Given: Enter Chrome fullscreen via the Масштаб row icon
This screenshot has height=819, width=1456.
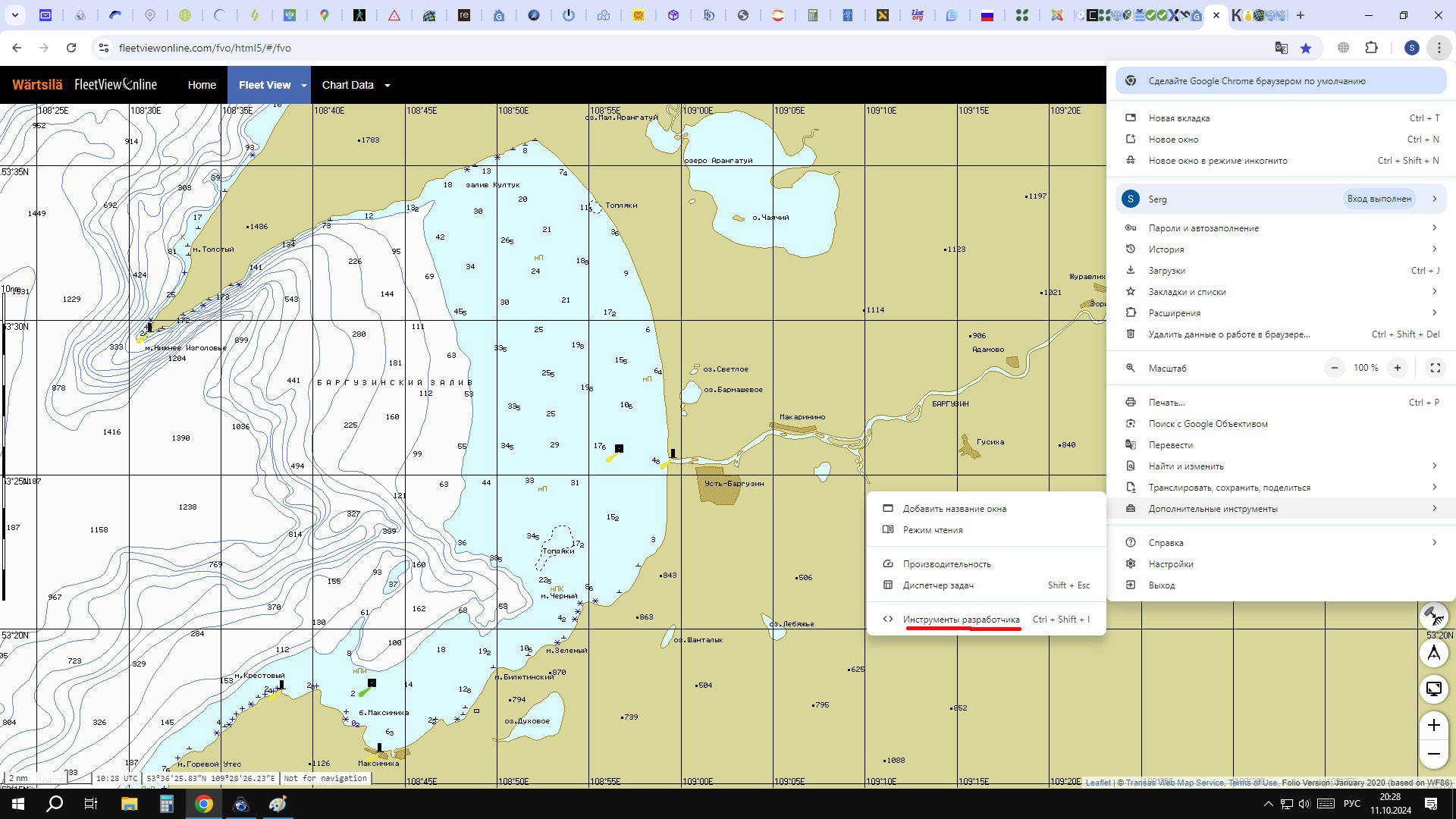Looking at the screenshot, I should tap(1435, 368).
